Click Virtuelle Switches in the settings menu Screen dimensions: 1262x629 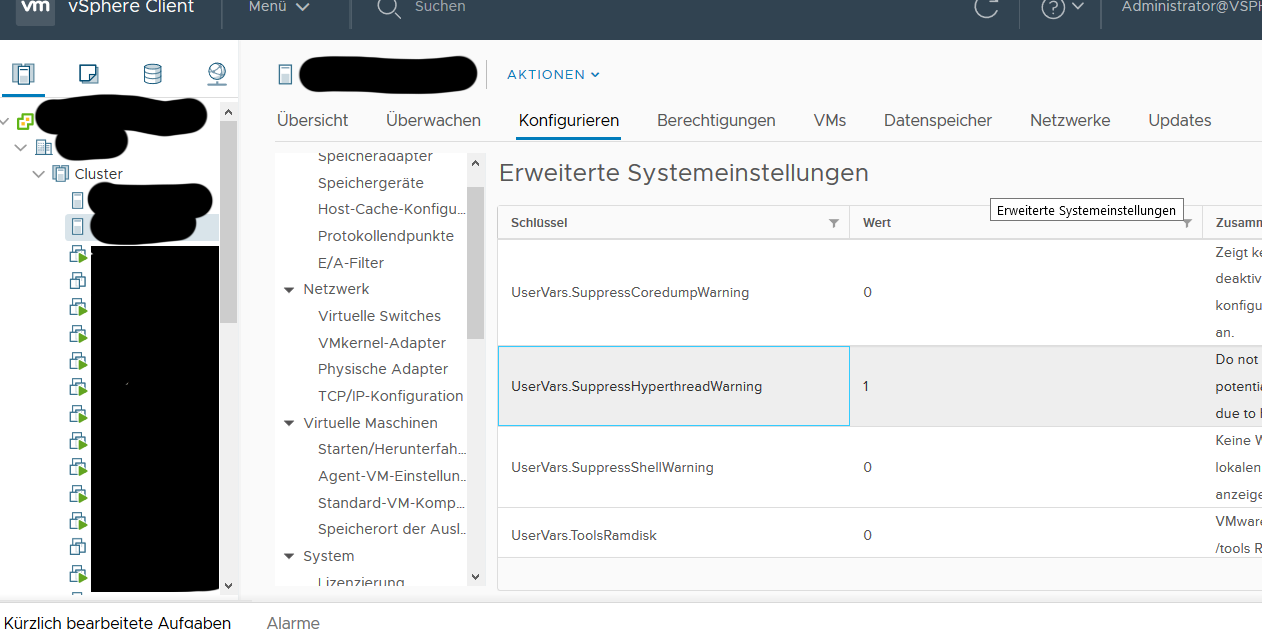coord(380,315)
